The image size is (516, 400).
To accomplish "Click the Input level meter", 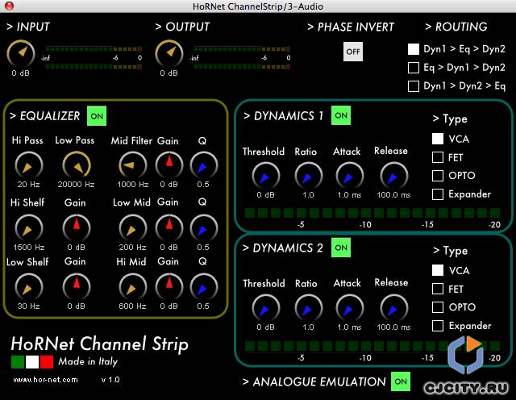I will 93,58.
